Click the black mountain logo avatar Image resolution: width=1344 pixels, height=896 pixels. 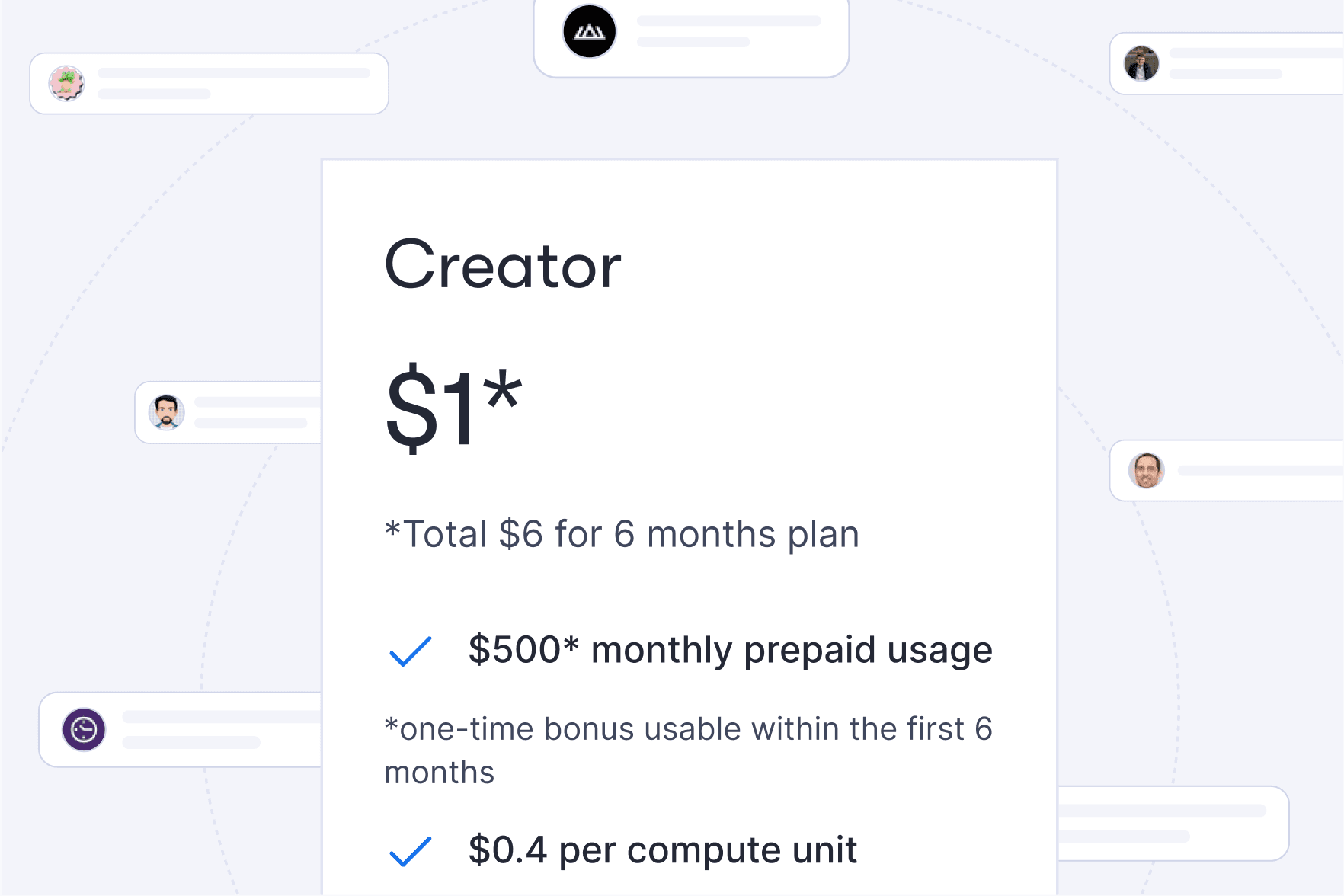click(x=590, y=31)
